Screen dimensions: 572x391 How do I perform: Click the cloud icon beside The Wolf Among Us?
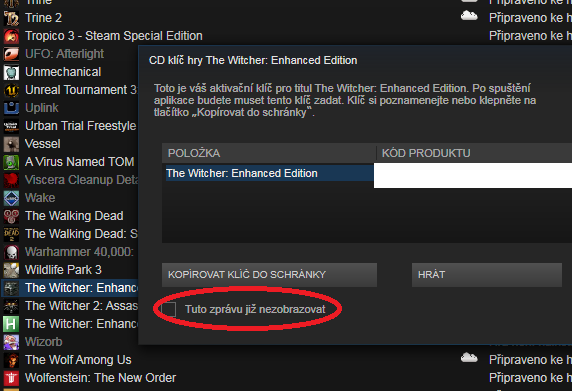tap(469, 357)
